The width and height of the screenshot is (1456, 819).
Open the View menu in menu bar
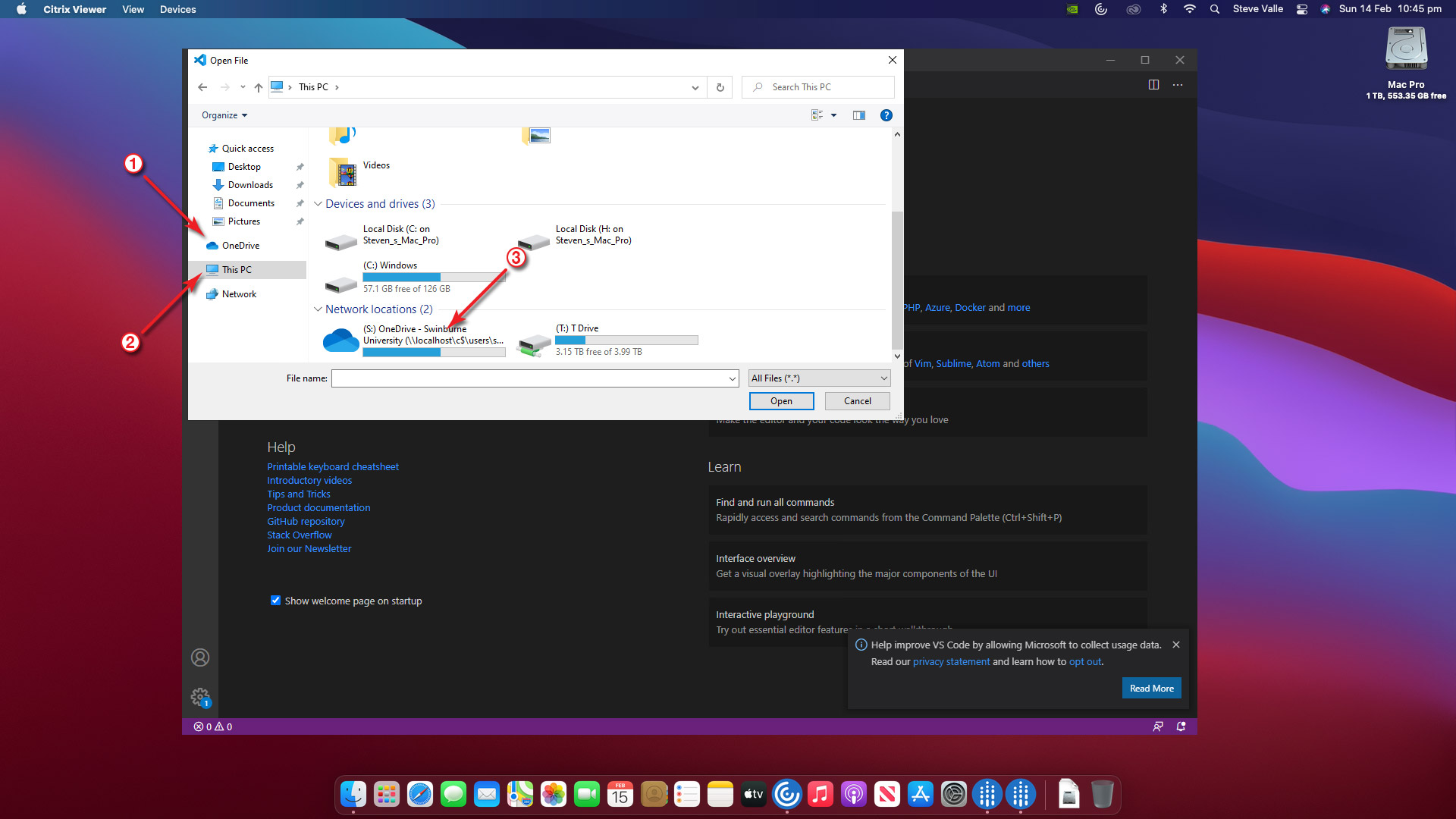tap(133, 9)
